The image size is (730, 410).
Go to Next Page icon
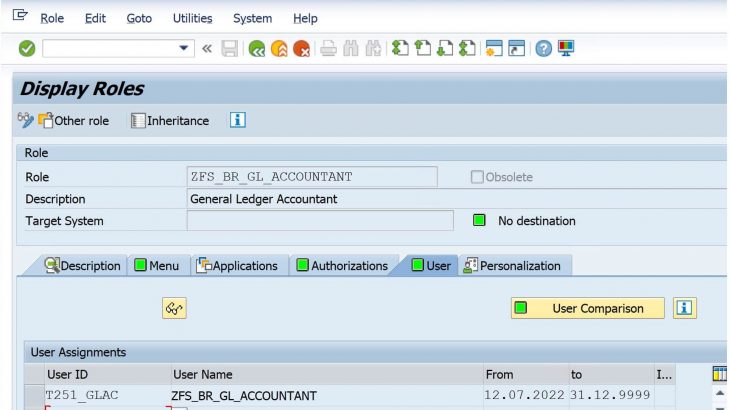445,48
